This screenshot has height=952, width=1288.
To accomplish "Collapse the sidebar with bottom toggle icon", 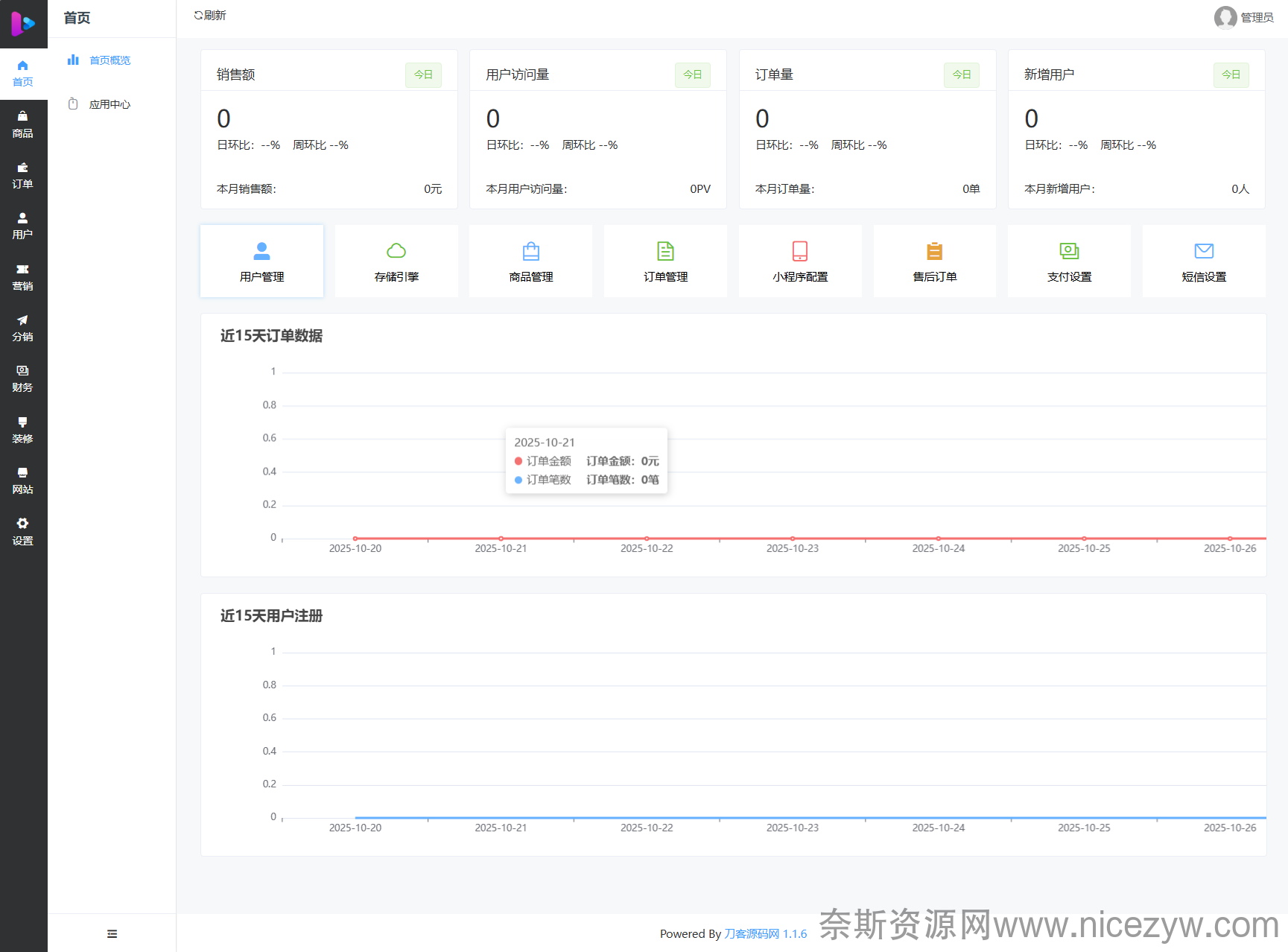I will (112, 933).
